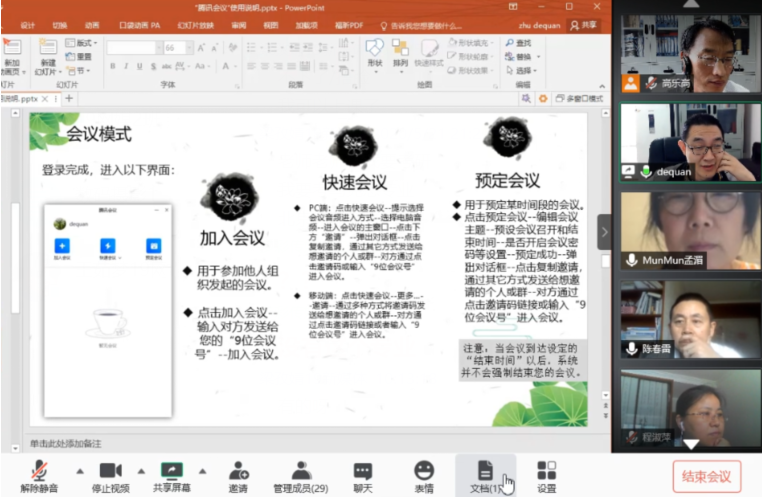Click the decrease indent icon
The image size is (762, 497).
coord(294,48)
